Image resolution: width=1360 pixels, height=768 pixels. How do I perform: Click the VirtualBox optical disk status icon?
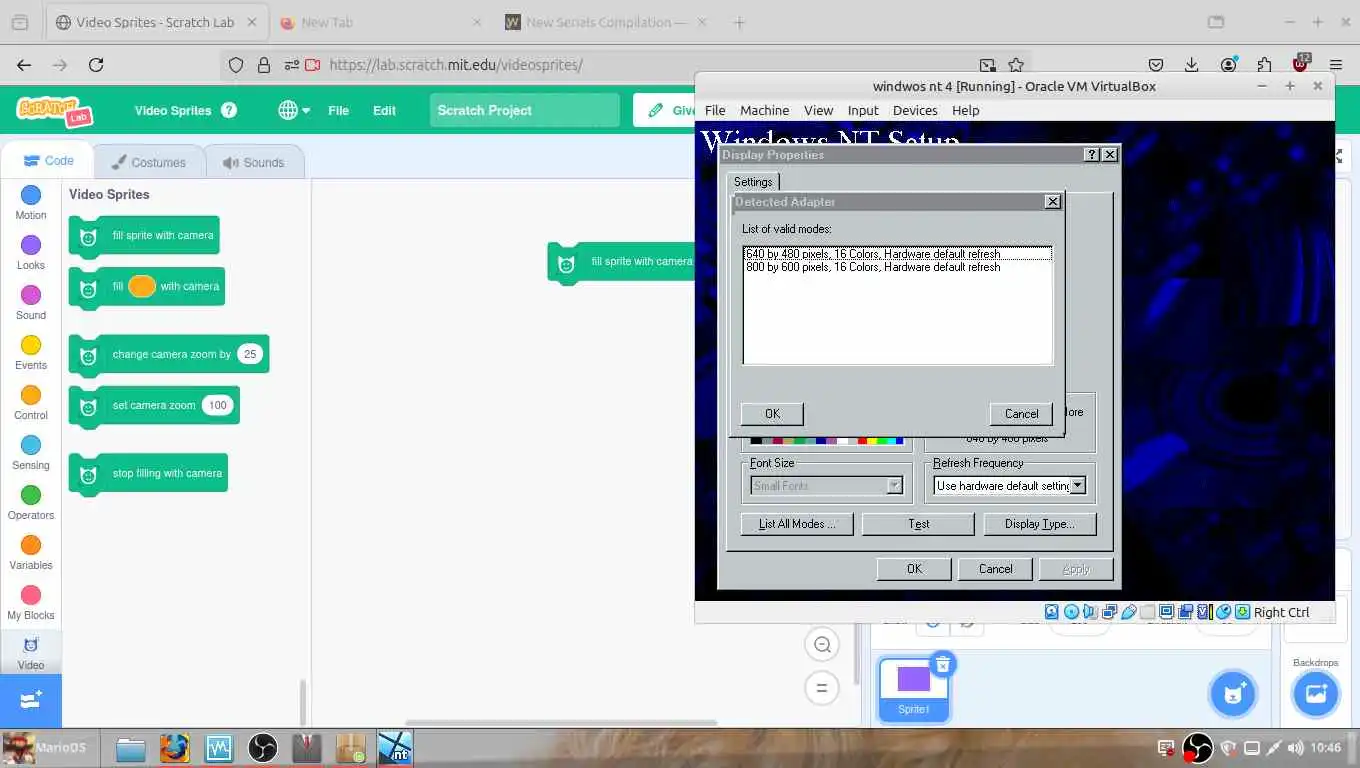coord(1071,612)
